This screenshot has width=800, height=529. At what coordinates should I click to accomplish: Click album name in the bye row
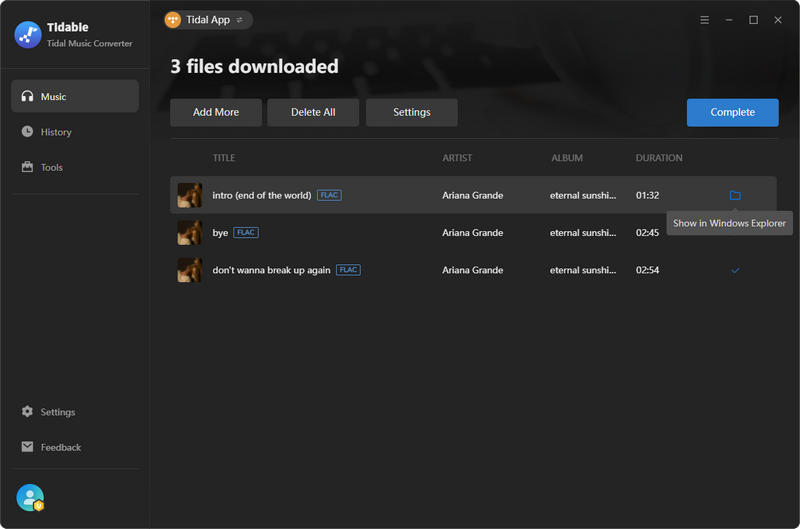click(583, 233)
